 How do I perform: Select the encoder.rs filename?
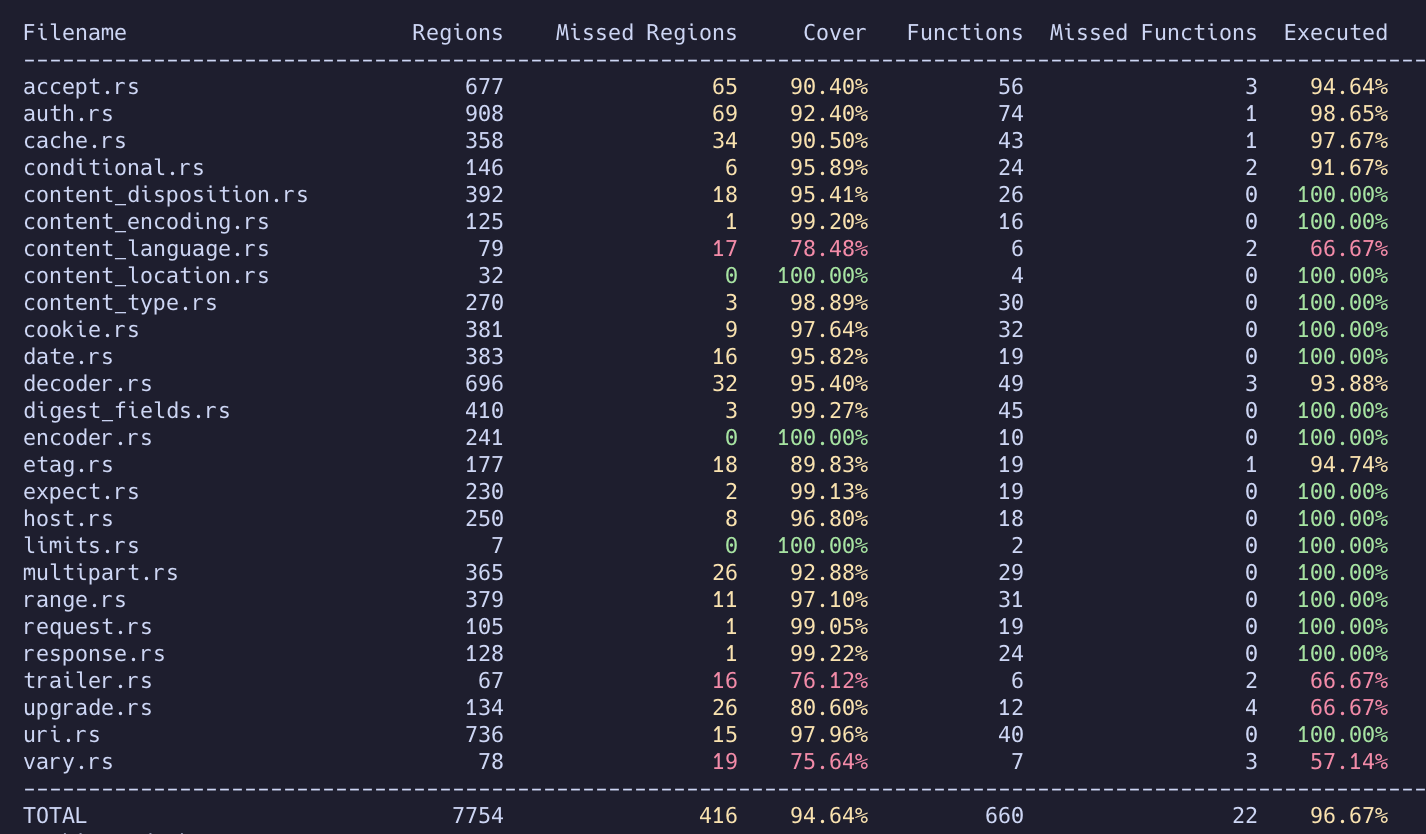point(88,438)
